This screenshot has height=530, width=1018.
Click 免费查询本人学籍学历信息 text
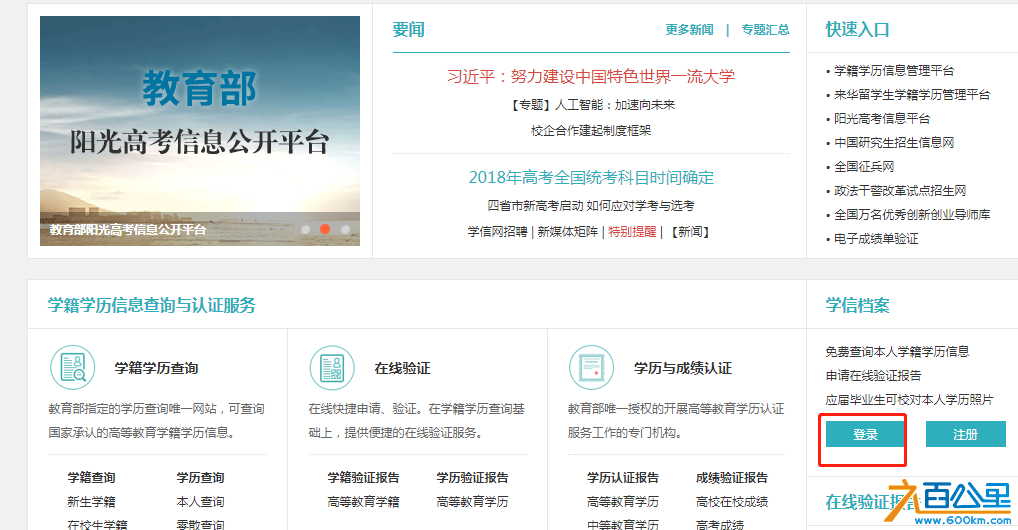click(x=897, y=352)
